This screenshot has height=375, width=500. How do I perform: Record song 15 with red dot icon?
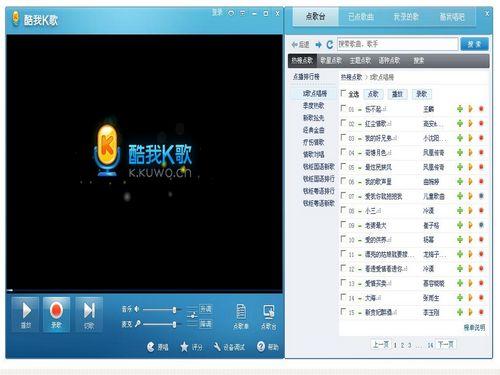(481, 312)
